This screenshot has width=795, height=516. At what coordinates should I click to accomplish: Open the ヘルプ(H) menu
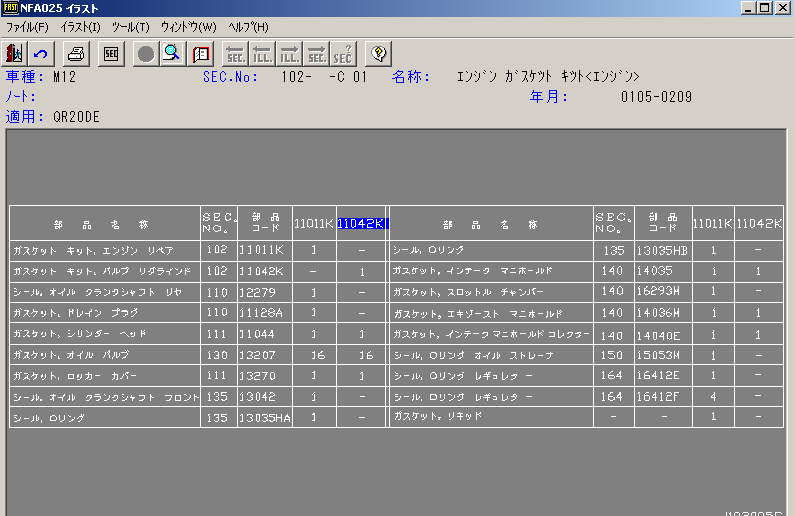pyautogui.click(x=248, y=27)
